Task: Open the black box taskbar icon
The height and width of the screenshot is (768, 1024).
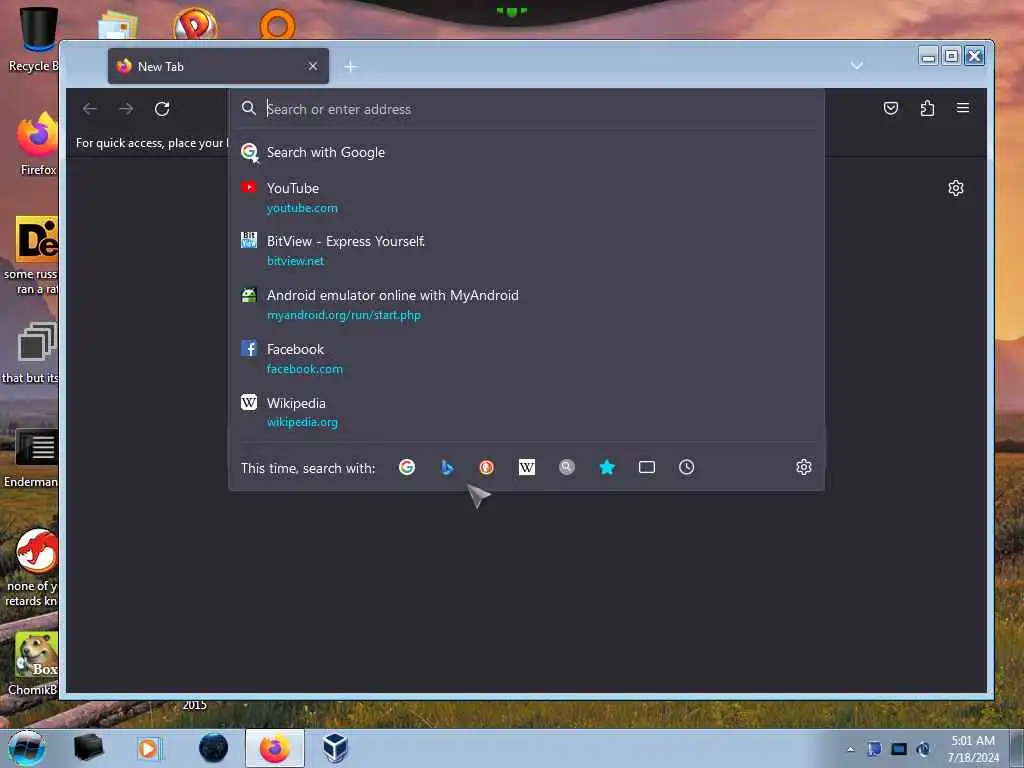Action: (88, 748)
